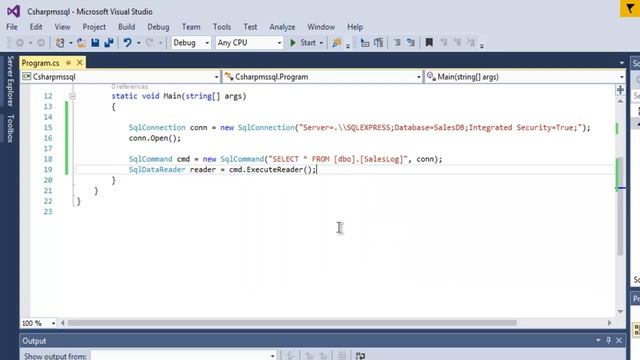Click the Find in Files toolbar icon
This screenshot has height=360, width=640.
click(336, 42)
